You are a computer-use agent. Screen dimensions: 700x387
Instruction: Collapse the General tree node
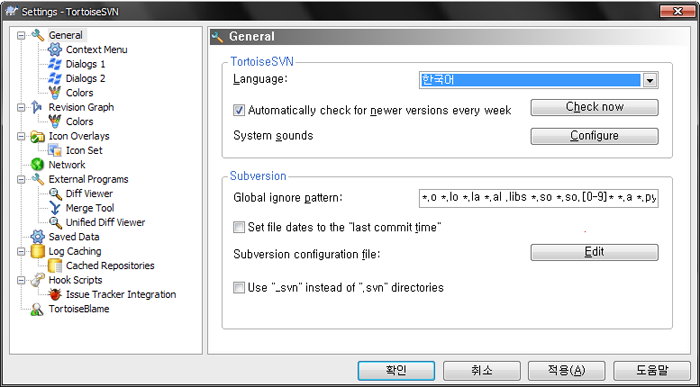click(21, 35)
